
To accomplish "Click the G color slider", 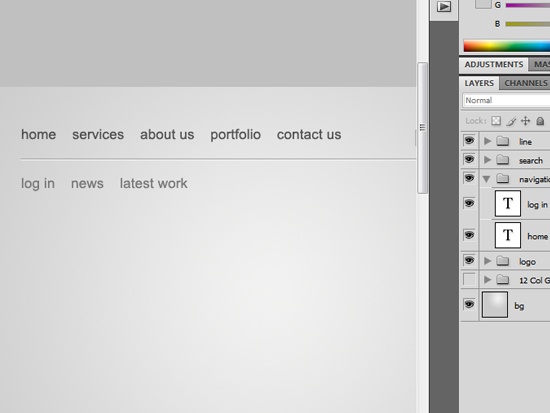I will [x=528, y=5].
